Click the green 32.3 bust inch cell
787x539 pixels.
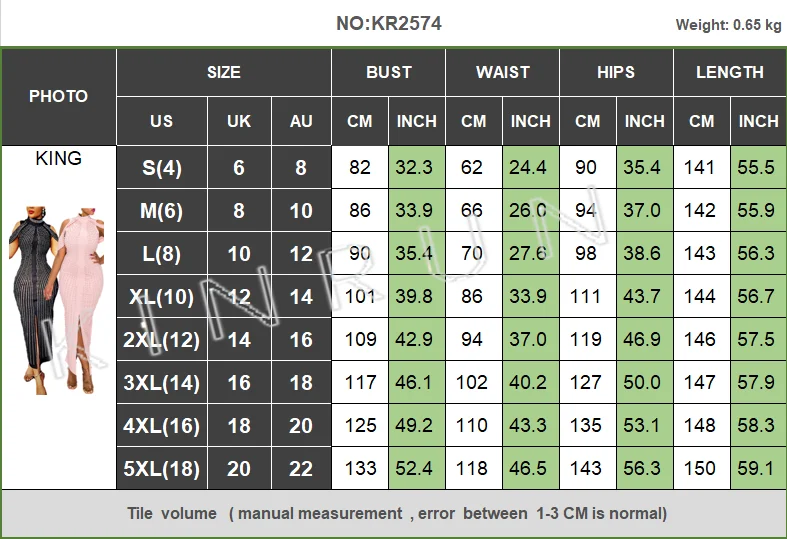(x=417, y=168)
